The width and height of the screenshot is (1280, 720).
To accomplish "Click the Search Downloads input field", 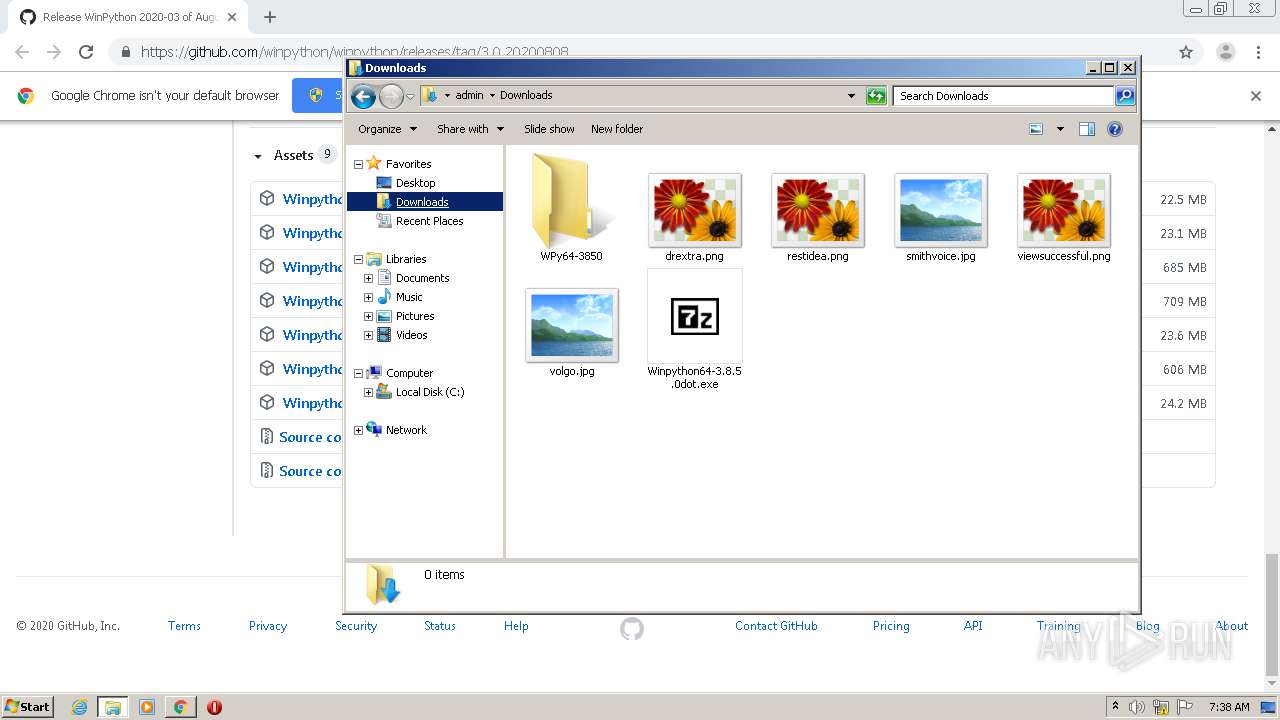I will [1003, 96].
